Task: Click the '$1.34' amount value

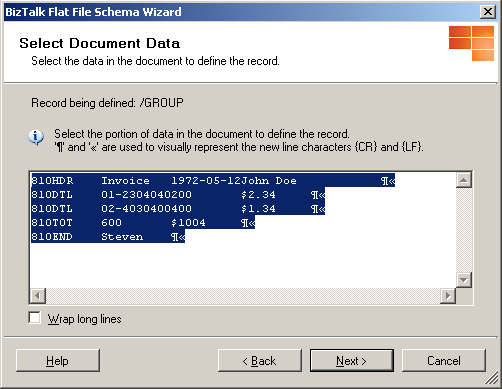Action: (258, 208)
